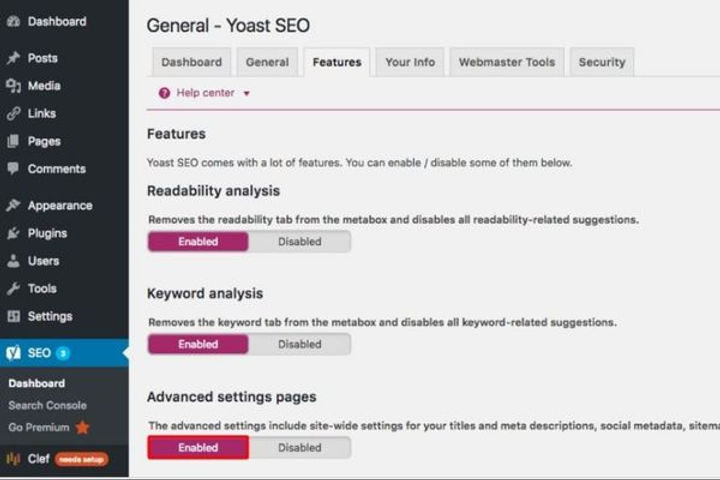720x480 pixels.
Task: Enable Advanced settings pages toggle
Action: (x=198, y=447)
